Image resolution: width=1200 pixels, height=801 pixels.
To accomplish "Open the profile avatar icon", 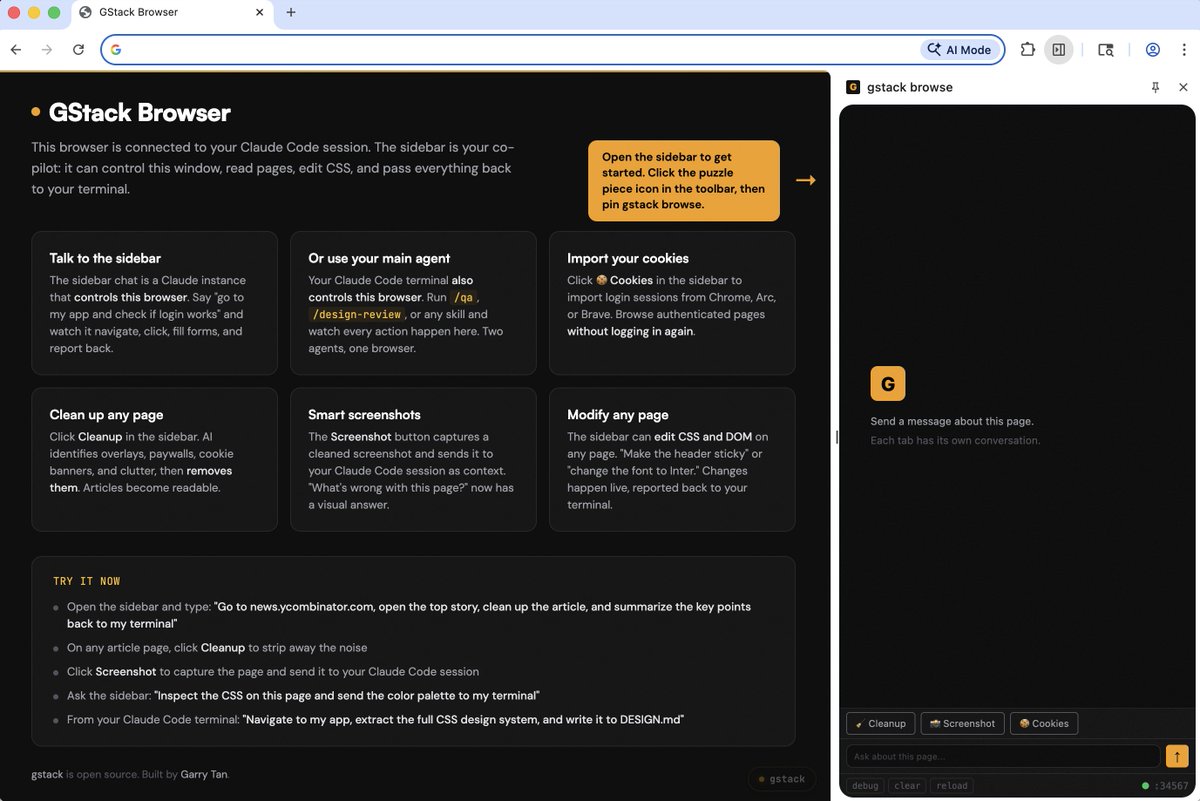I will click(1152, 49).
